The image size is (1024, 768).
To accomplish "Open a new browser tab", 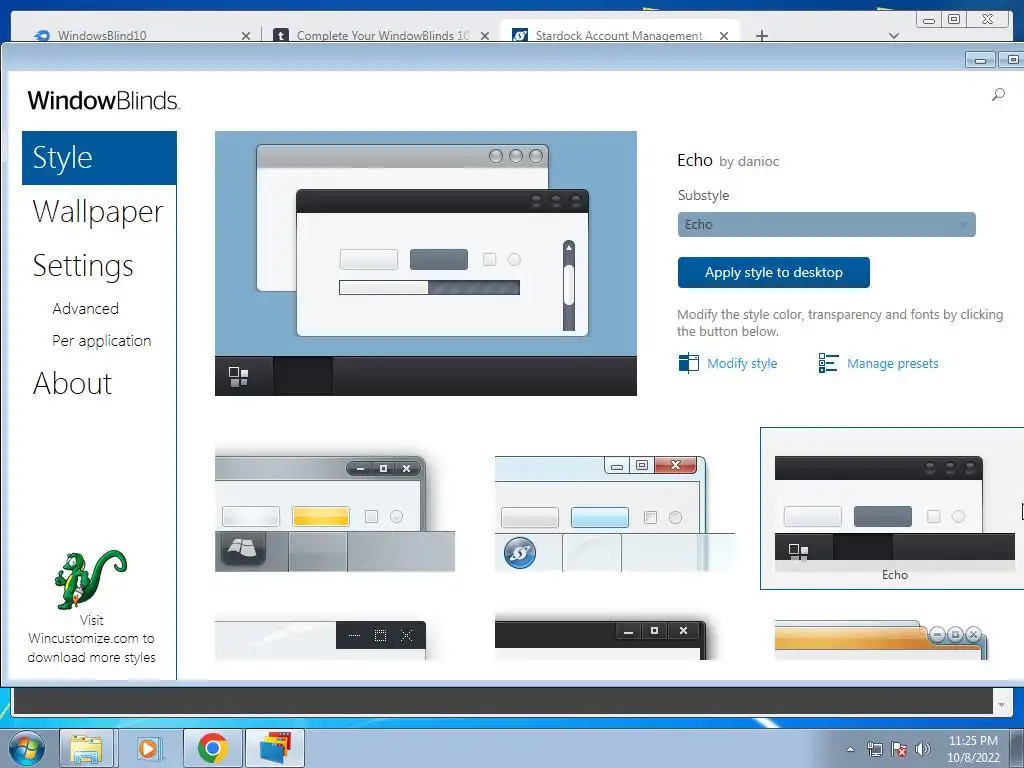I will [x=761, y=36].
